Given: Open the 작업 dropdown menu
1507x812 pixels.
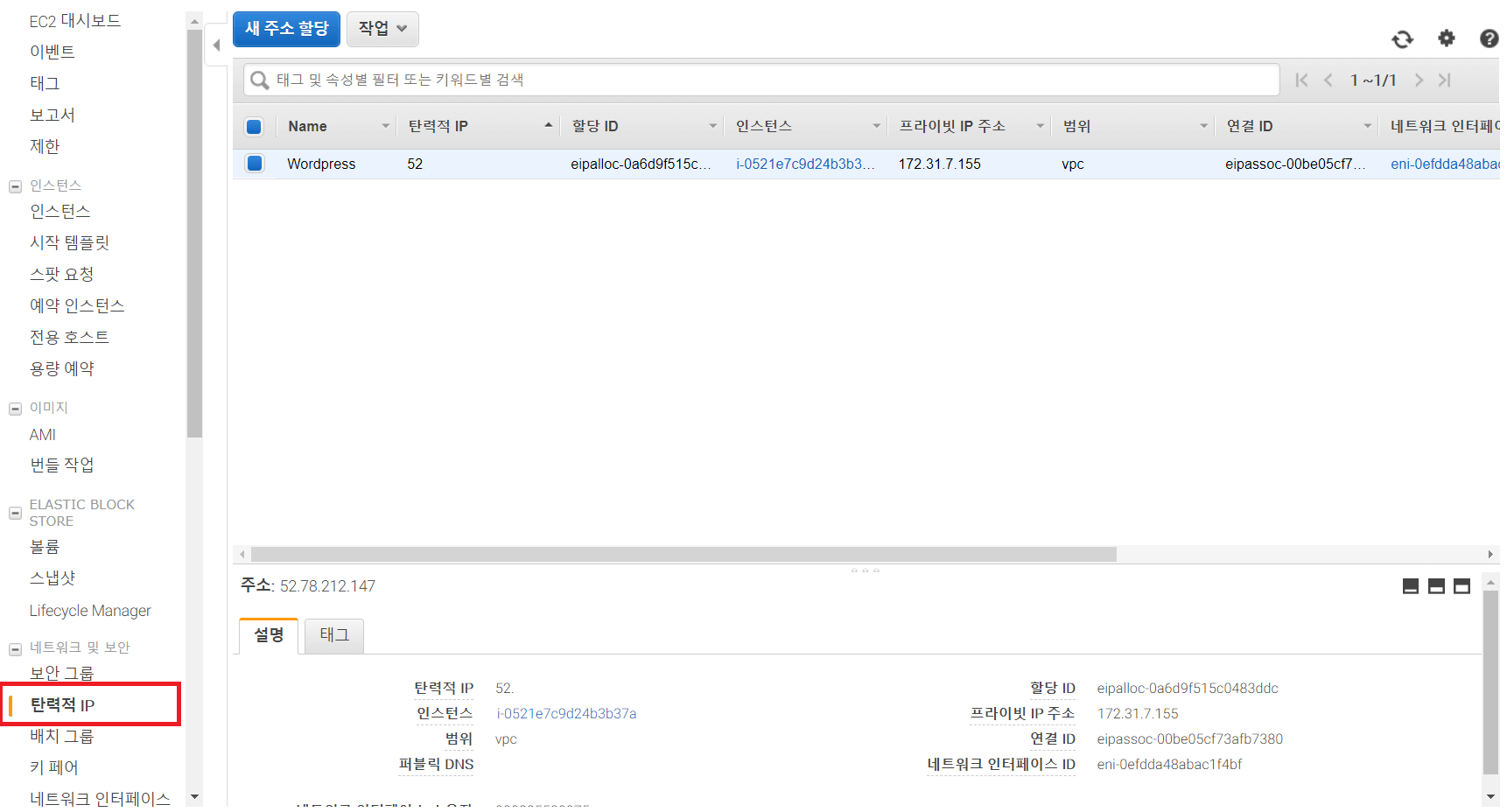Looking at the screenshot, I should (382, 29).
